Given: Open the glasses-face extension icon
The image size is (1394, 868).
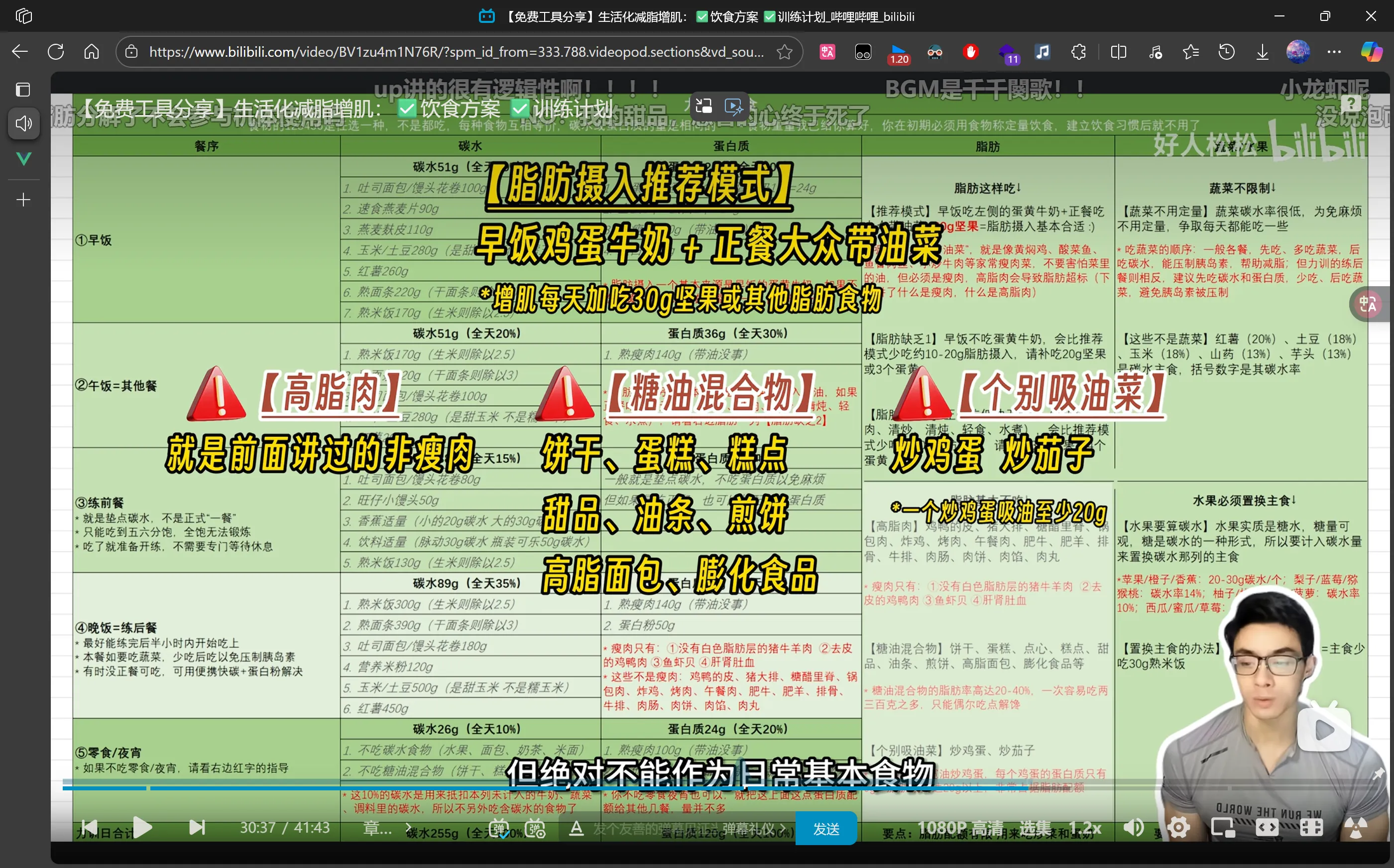Looking at the screenshot, I should coord(934,52).
